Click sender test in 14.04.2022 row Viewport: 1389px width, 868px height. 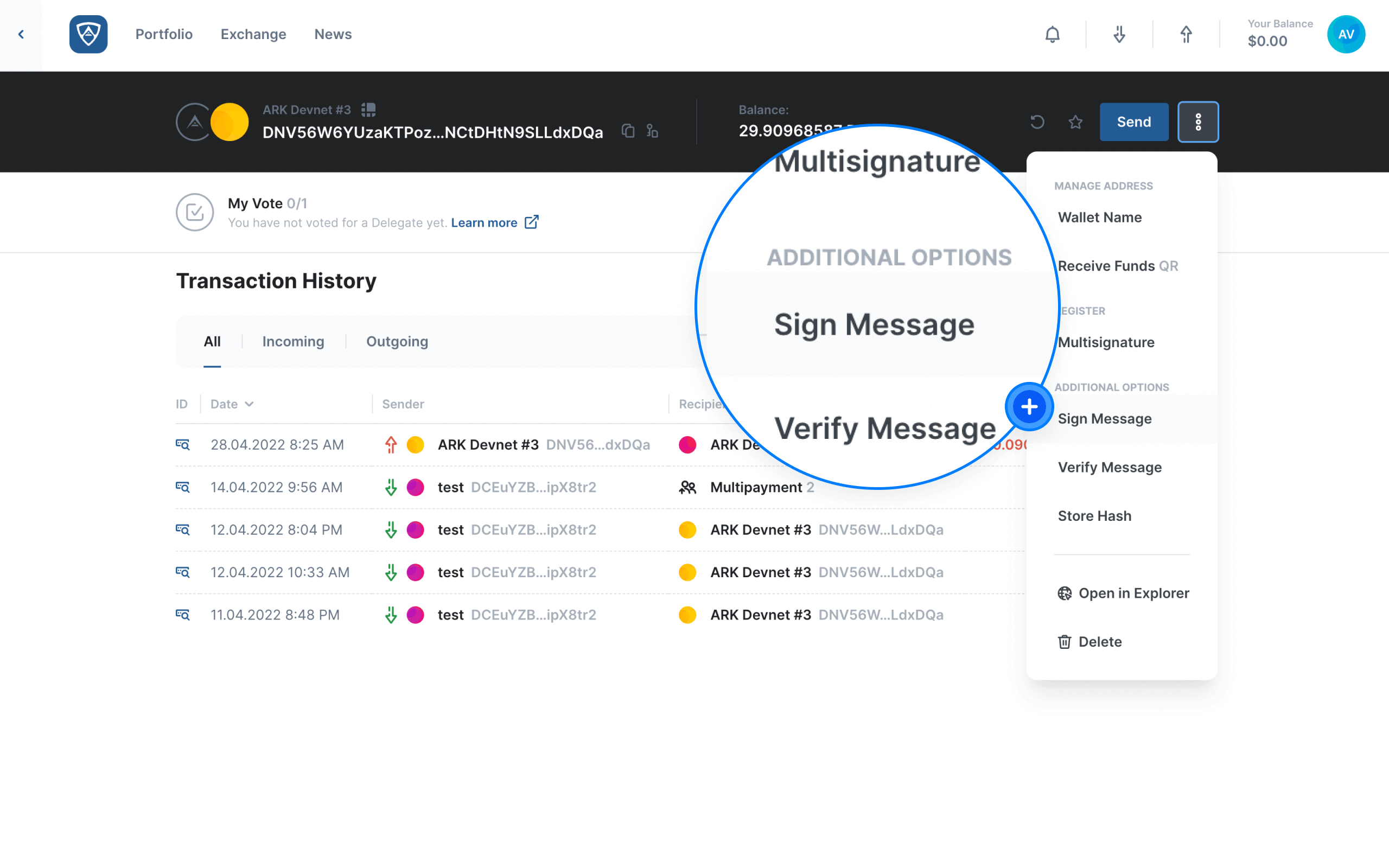coord(450,487)
